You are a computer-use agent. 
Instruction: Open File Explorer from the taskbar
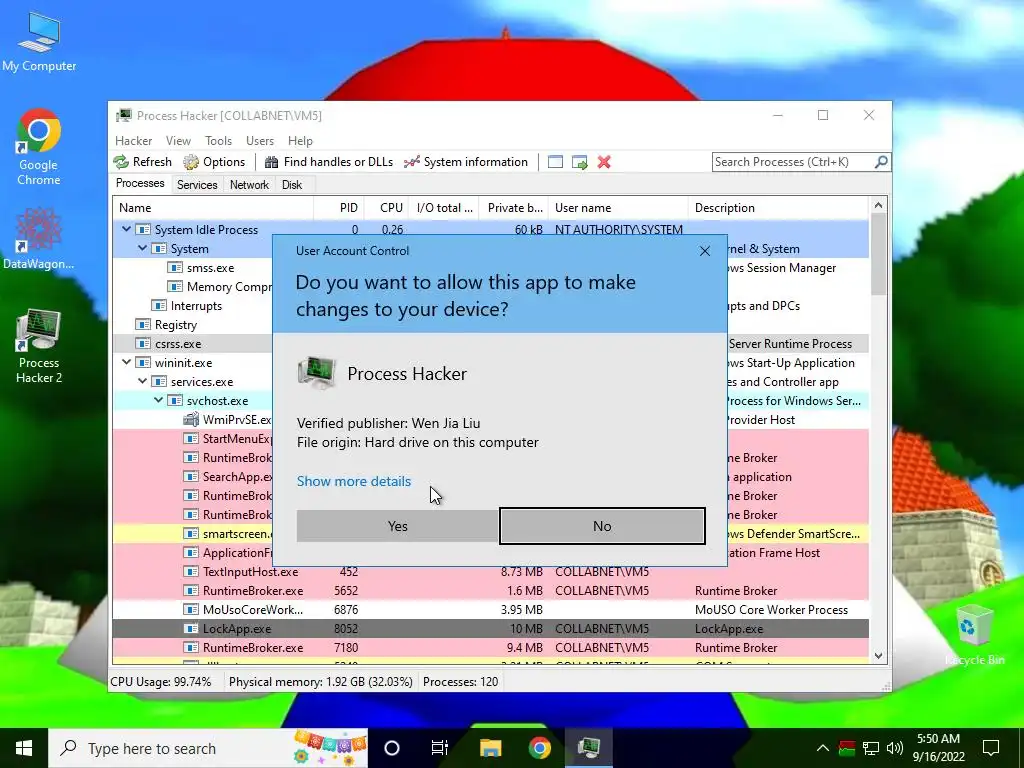490,748
